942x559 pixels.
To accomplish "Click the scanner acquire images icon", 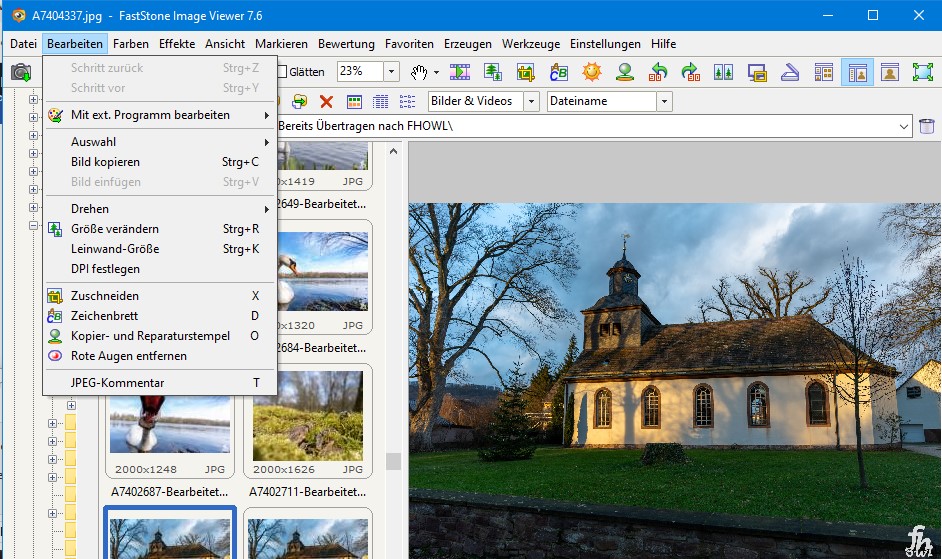I will [790, 72].
